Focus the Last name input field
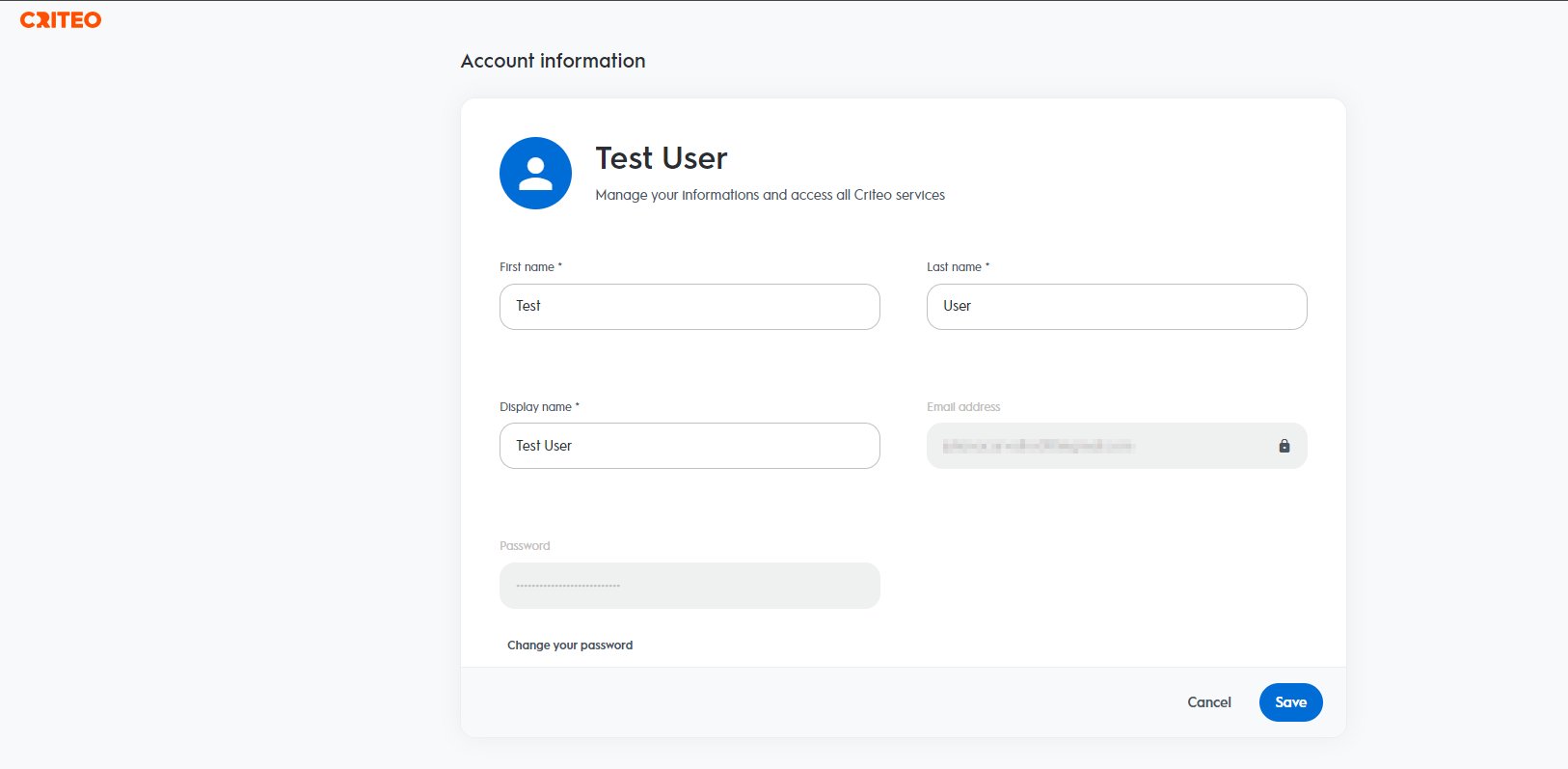Image resolution: width=1568 pixels, height=769 pixels. point(1117,307)
